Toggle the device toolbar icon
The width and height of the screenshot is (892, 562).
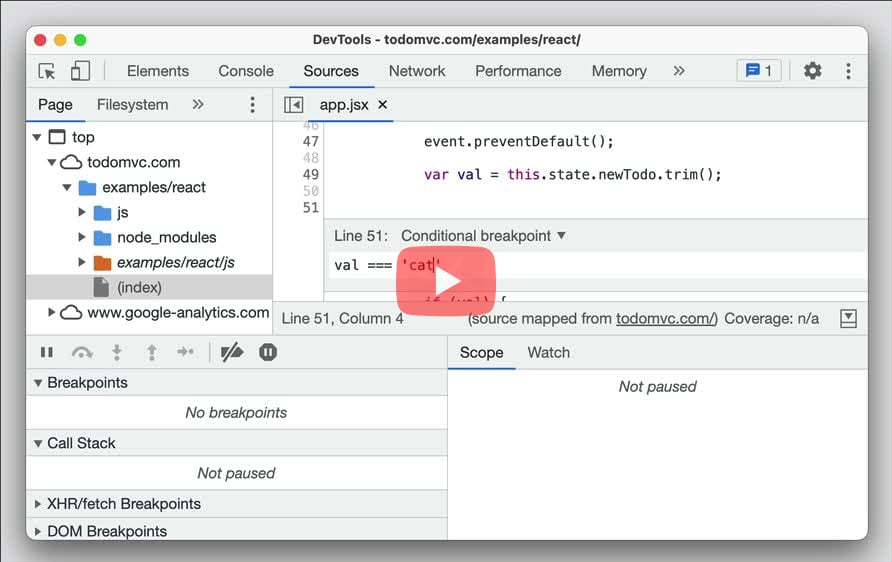pyautogui.click(x=80, y=71)
